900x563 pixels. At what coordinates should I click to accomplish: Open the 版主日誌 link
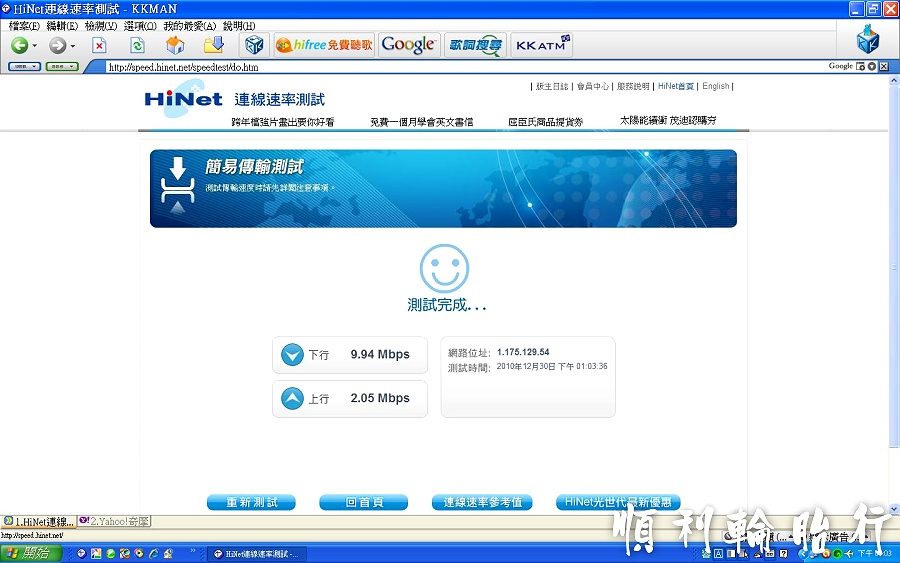pyautogui.click(x=552, y=86)
